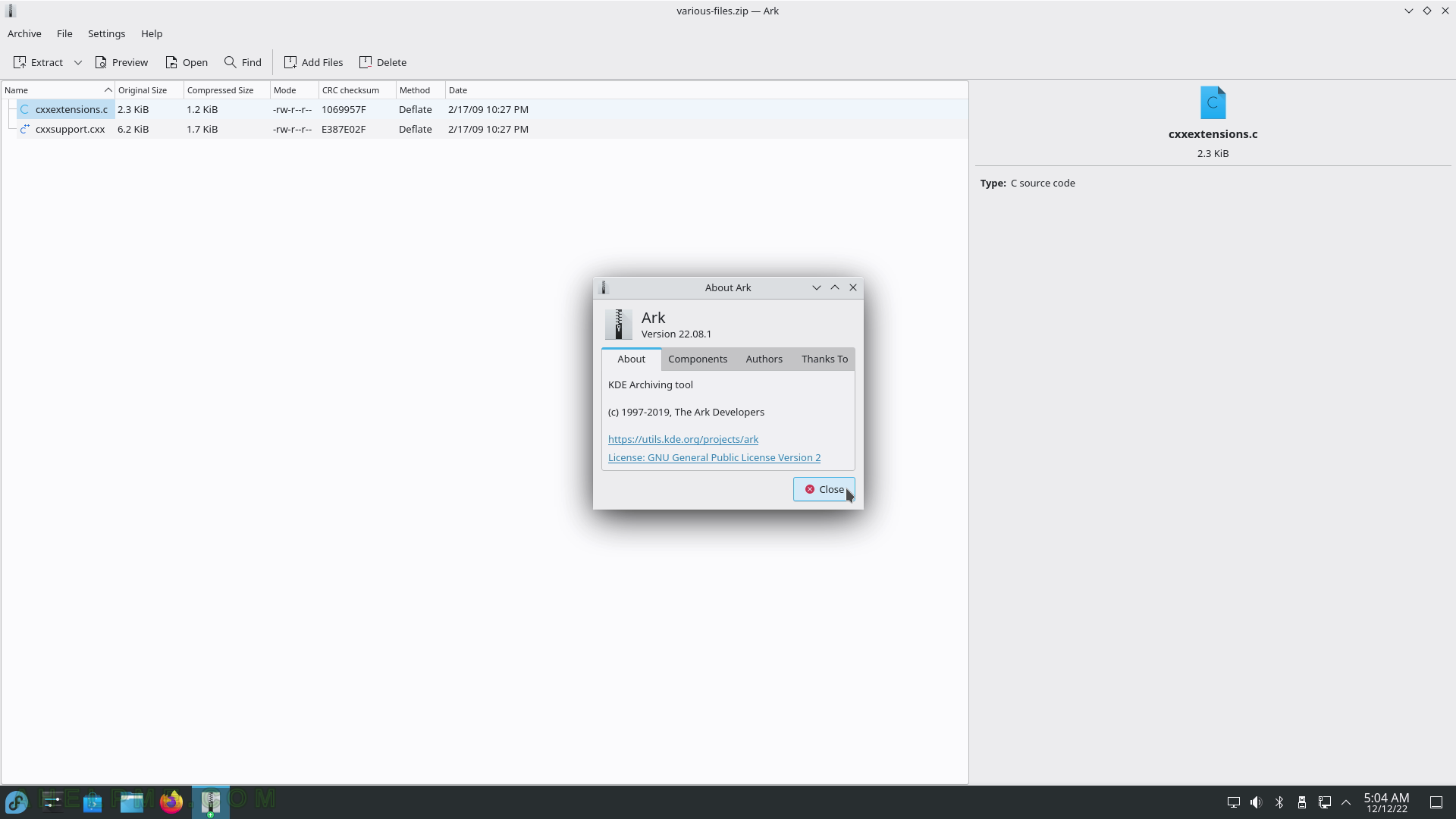Expand hidden system tray icons
Image resolution: width=1456 pixels, height=819 pixels.
tap(1347, 802)
